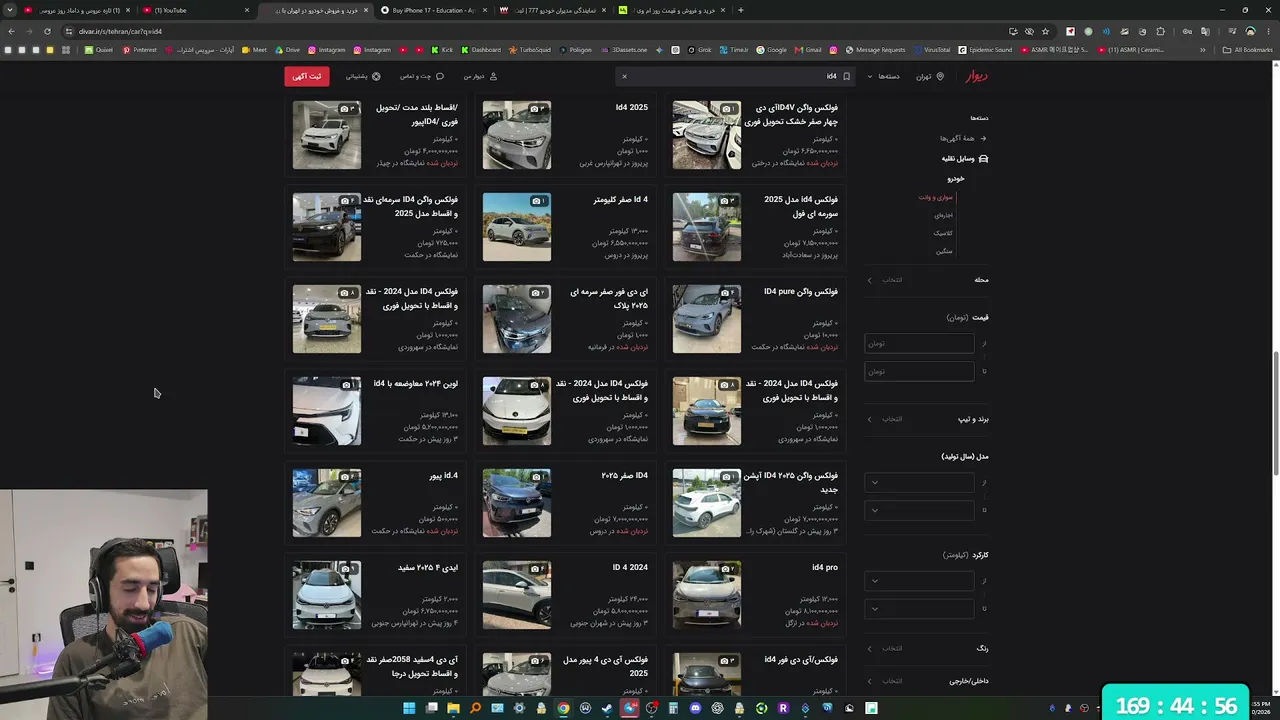Expand the رنگ color filter
The image size is (1280, 720).
(x=926, y=648)
